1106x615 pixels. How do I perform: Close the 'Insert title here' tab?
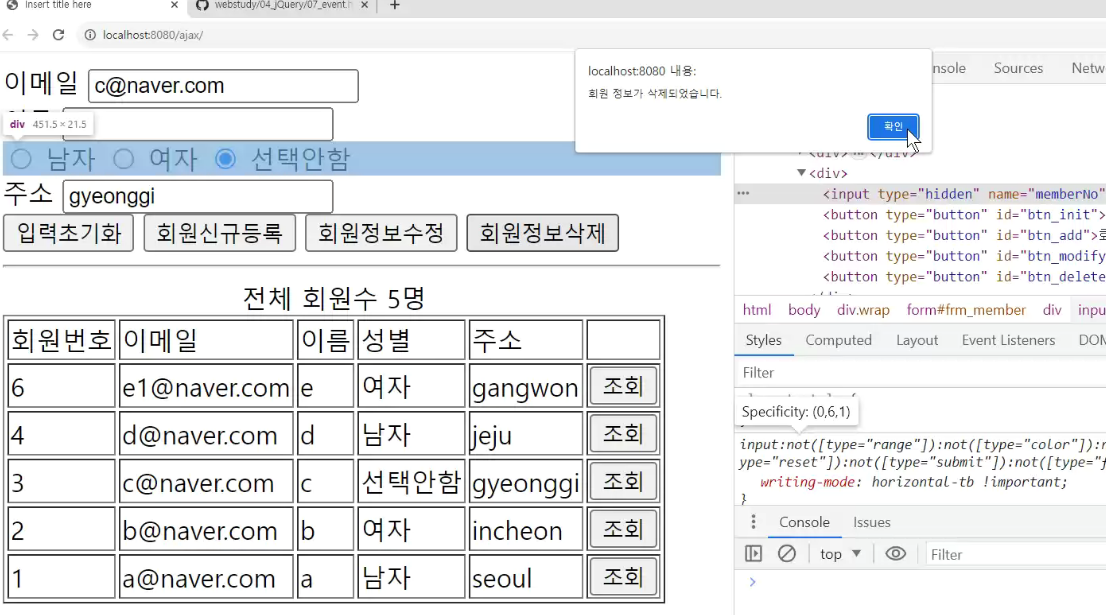174,5
